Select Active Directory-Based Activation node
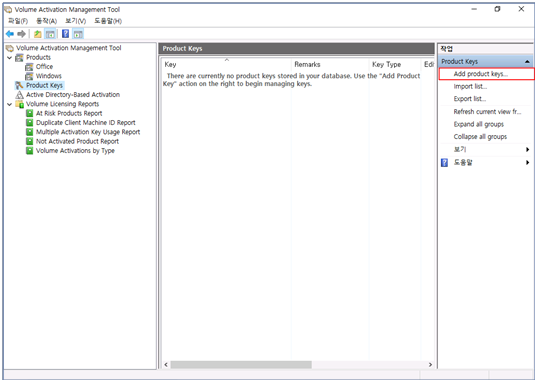This screenshot has height=383, width=538. tap(73, 95)
